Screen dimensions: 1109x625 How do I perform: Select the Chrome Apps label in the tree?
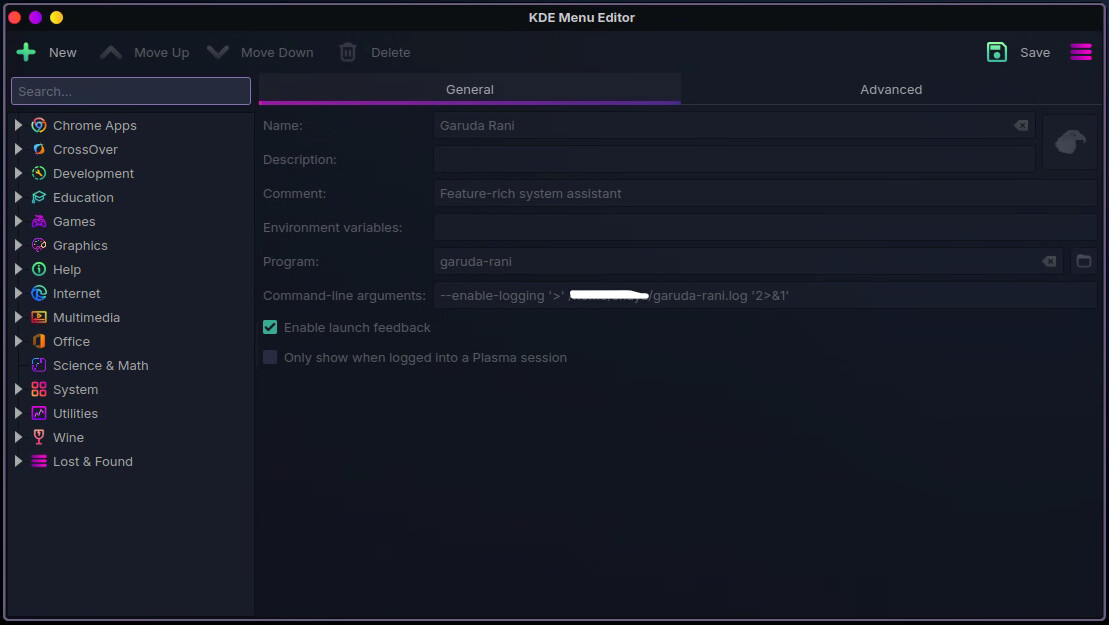pos(95,126)
